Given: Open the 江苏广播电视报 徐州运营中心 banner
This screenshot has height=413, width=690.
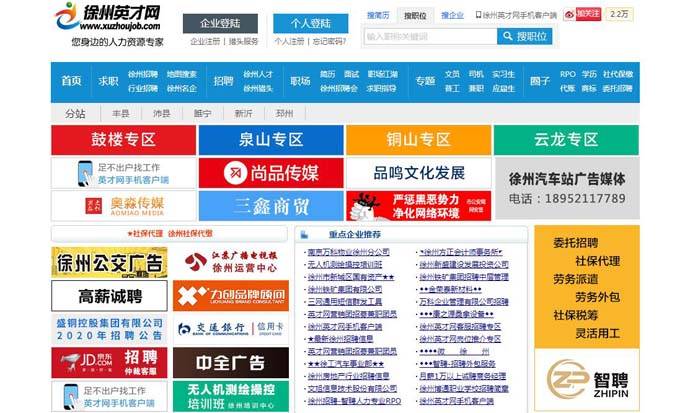Looking at the screenshot, I should 231,262.
